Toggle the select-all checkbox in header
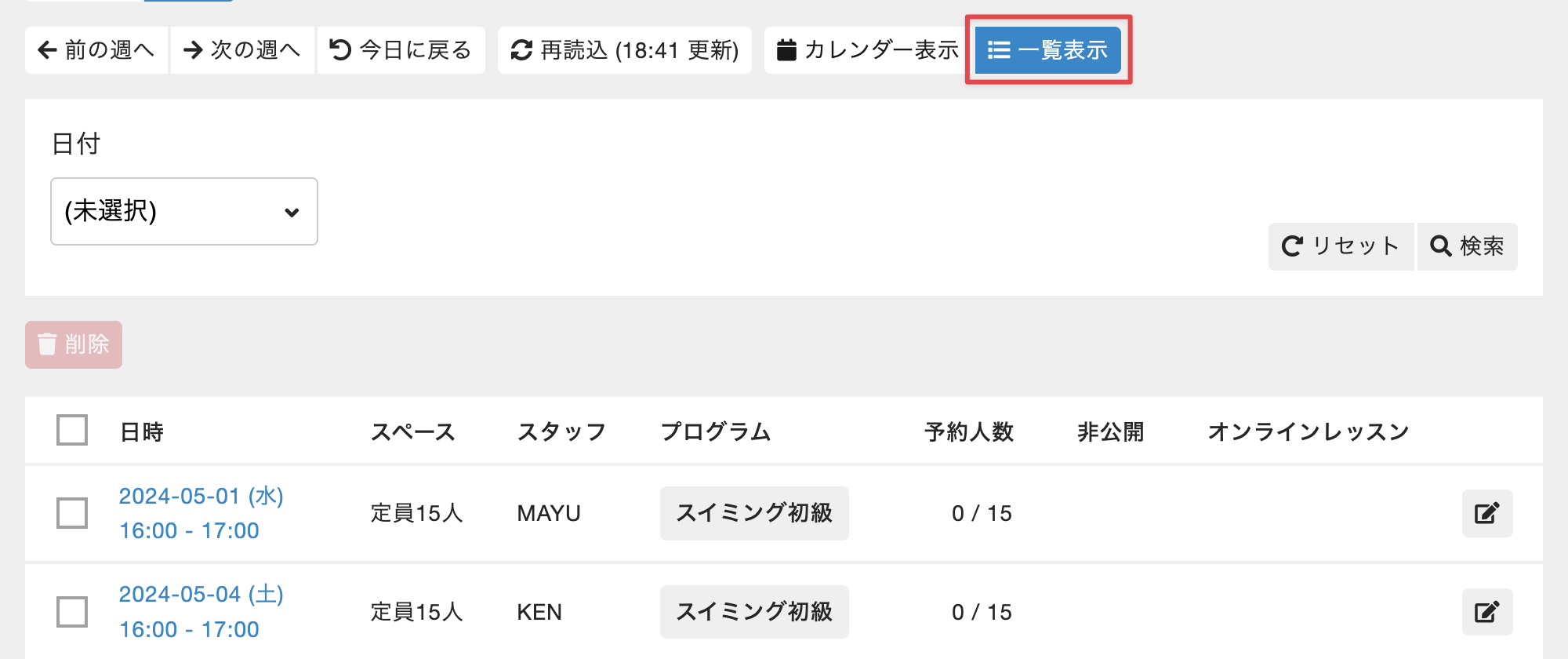Screen dimensions: 1568x659 [72, 430]
